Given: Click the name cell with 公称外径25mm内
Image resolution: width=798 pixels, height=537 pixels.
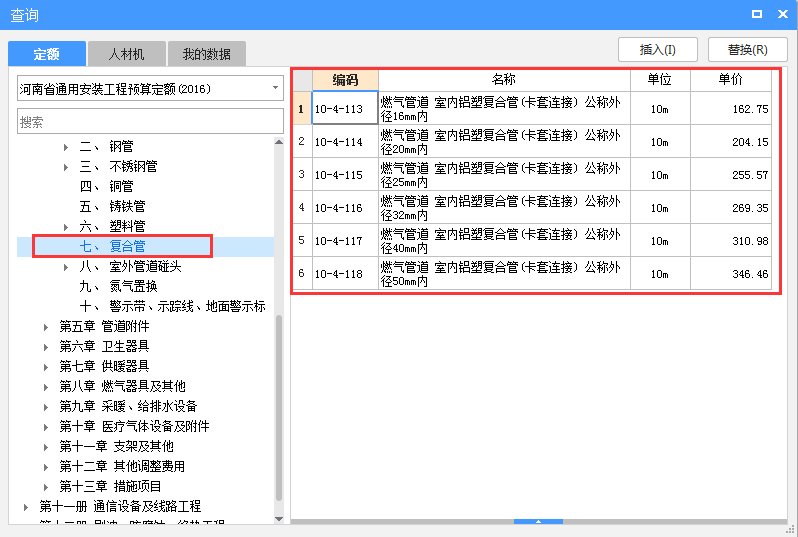Looking at the screenshot, I should [x=504, y=174].
